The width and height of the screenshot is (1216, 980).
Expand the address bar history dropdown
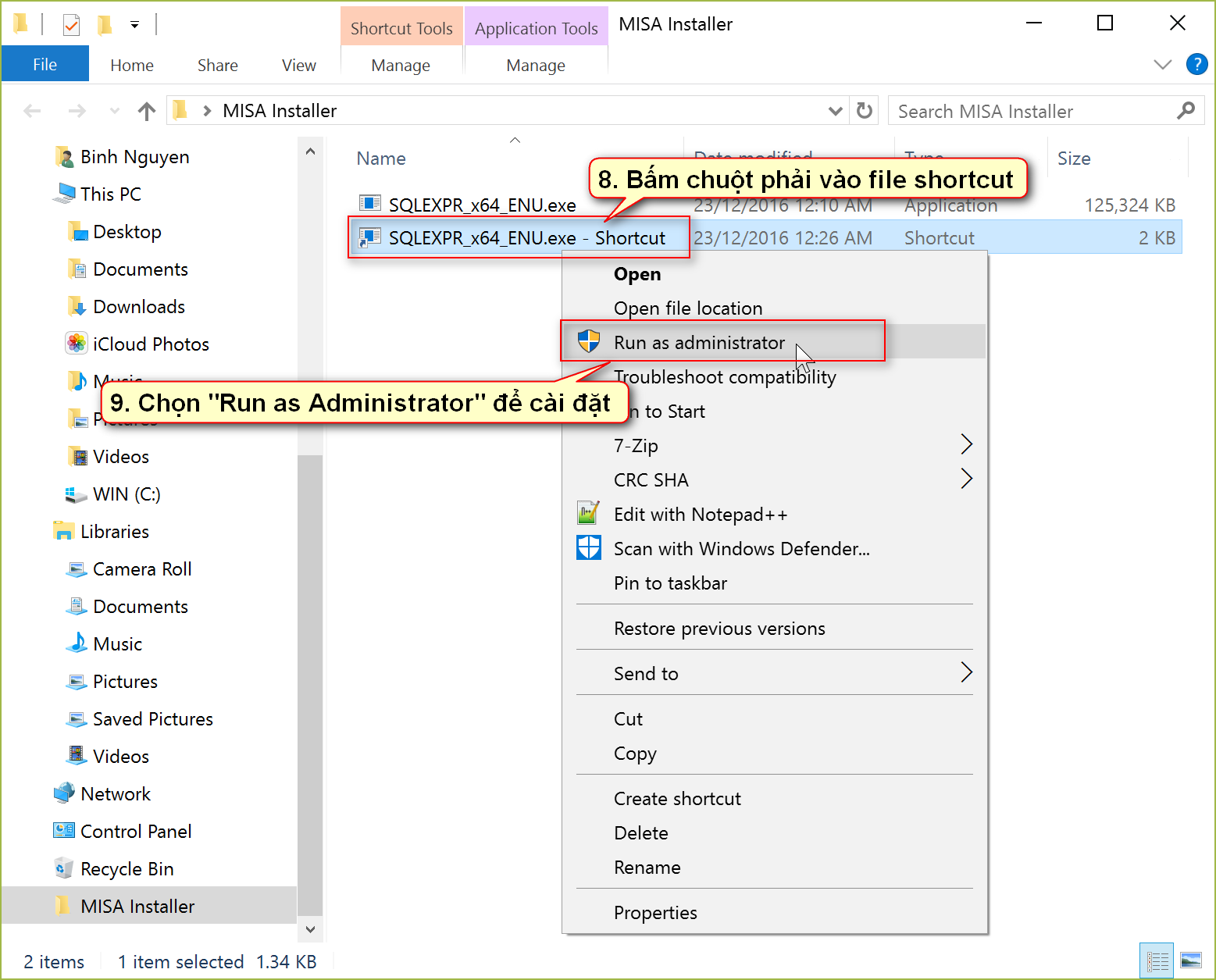click(x=835, y=111)
